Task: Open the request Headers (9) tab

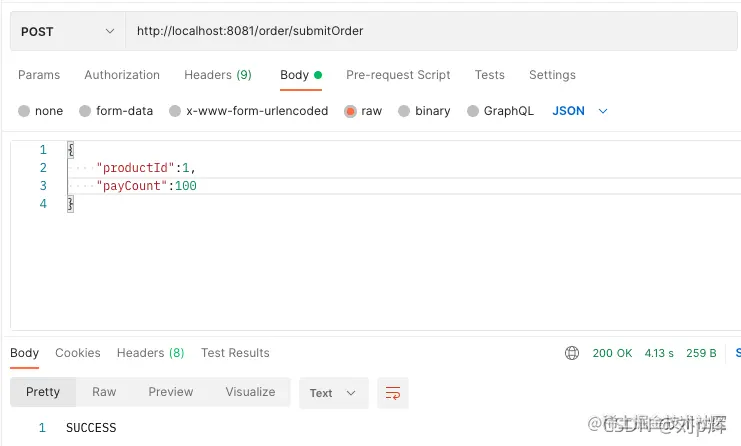Action: point(218,75)
